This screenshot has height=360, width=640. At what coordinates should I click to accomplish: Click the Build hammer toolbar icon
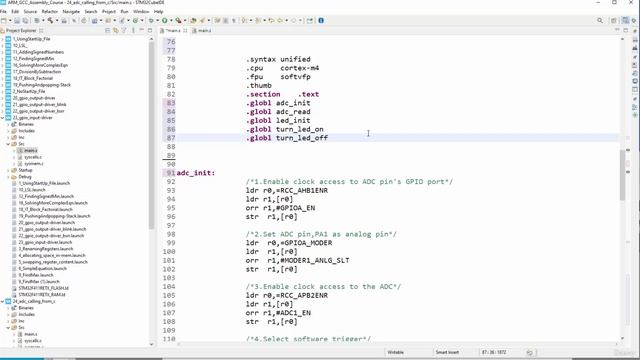coord(50,20)
